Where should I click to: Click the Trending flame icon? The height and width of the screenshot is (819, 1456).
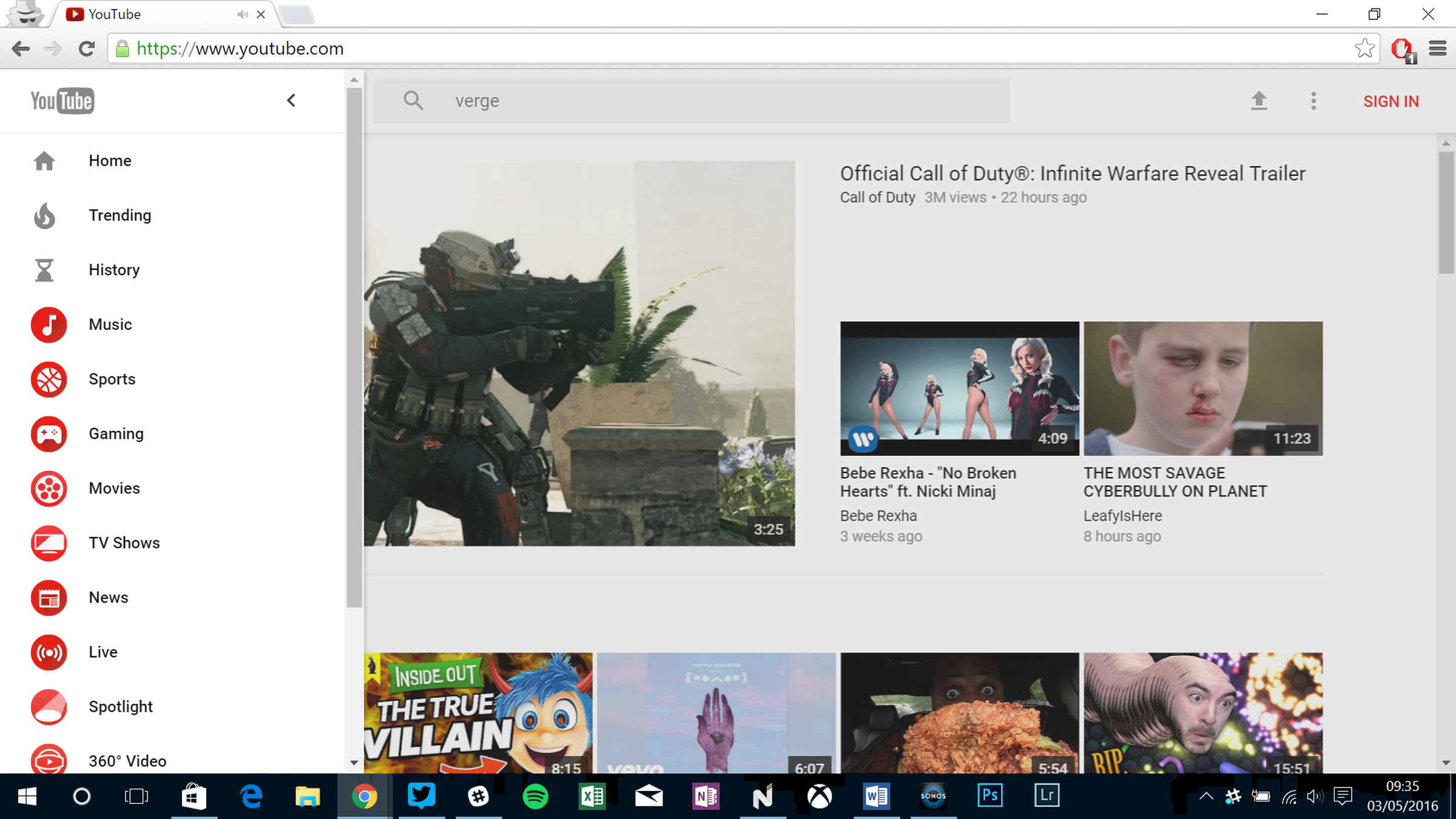point(44,215)
